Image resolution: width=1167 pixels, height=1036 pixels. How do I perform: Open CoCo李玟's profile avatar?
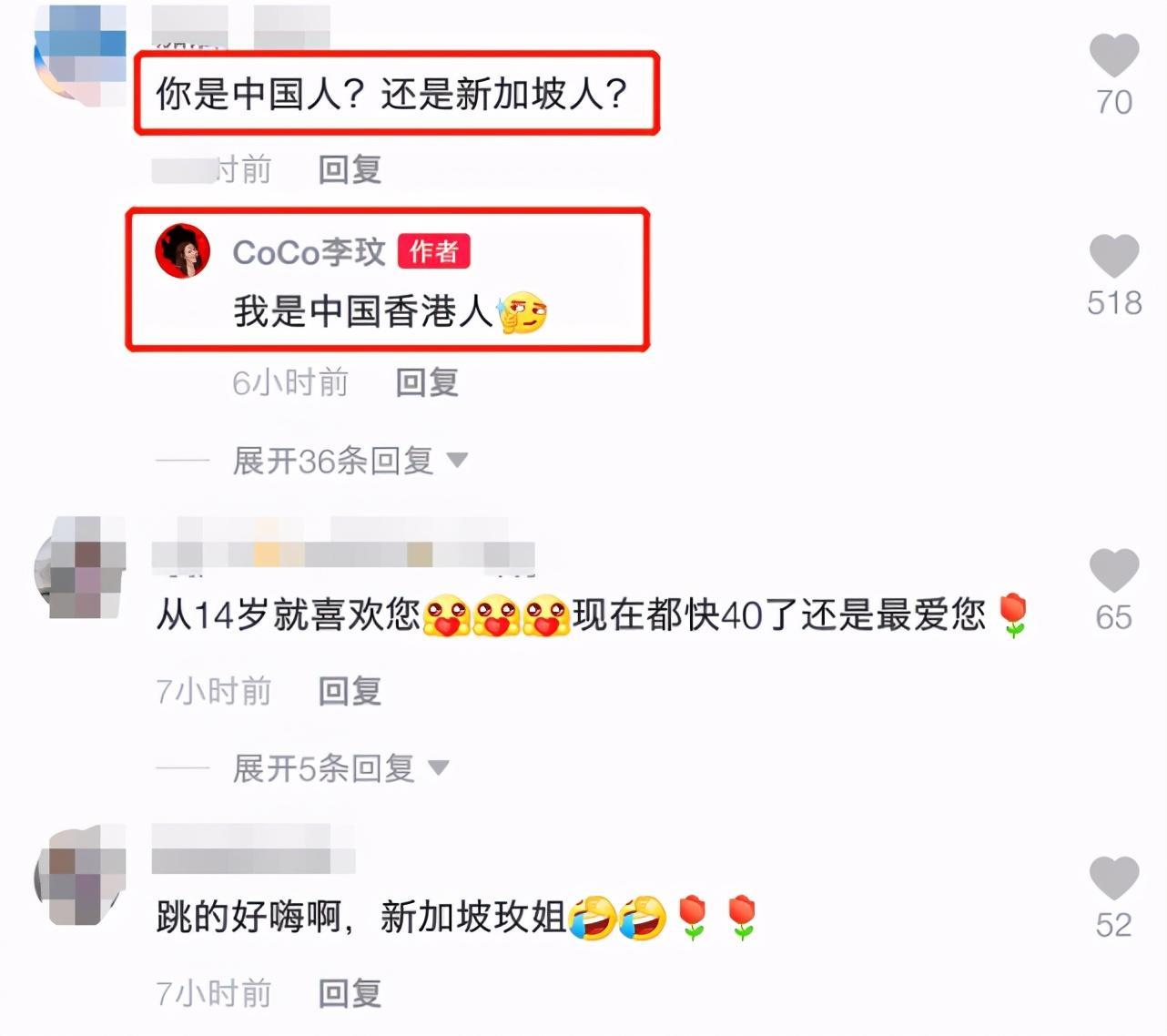182,249
